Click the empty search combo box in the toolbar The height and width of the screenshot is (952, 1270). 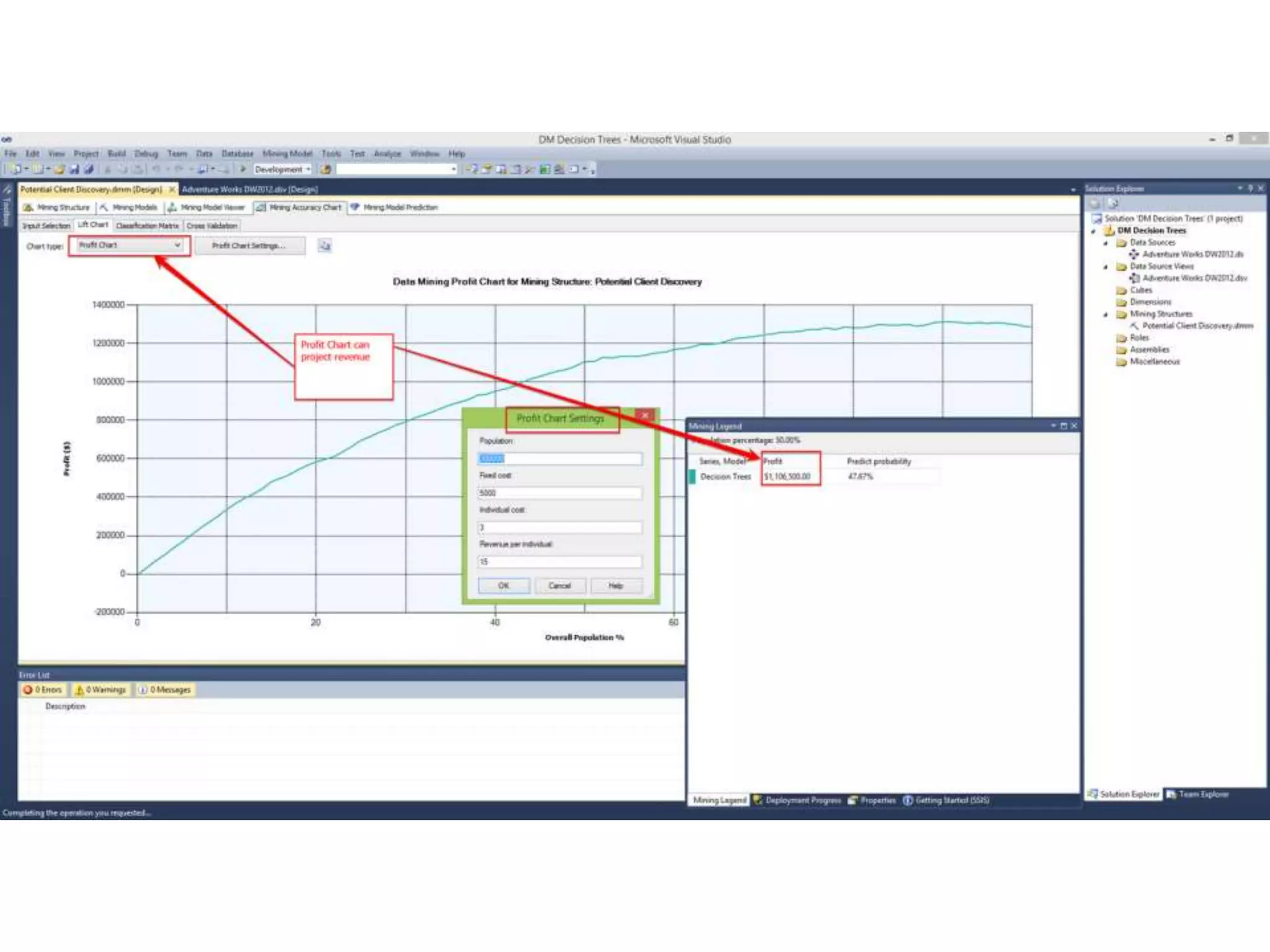point(397,169)
